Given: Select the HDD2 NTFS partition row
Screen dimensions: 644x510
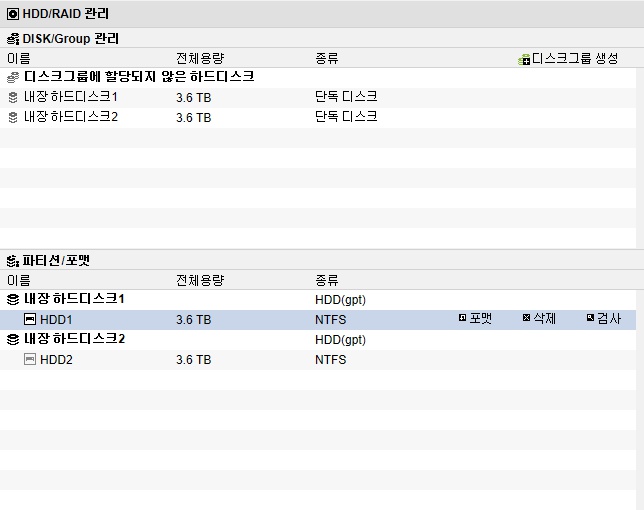Looking at the screenshot, I should click(318, 360).
